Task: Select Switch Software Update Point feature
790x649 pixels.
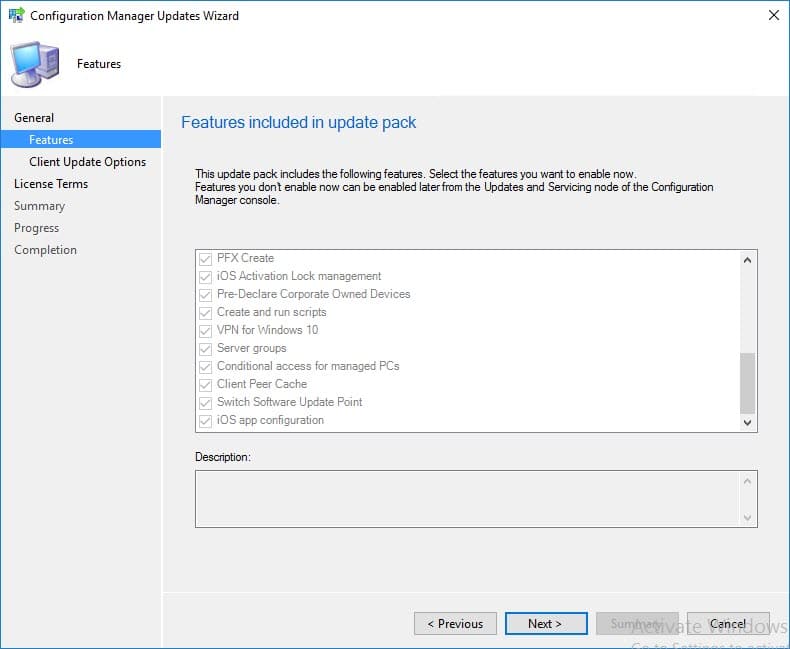Action: pos(289,402)
